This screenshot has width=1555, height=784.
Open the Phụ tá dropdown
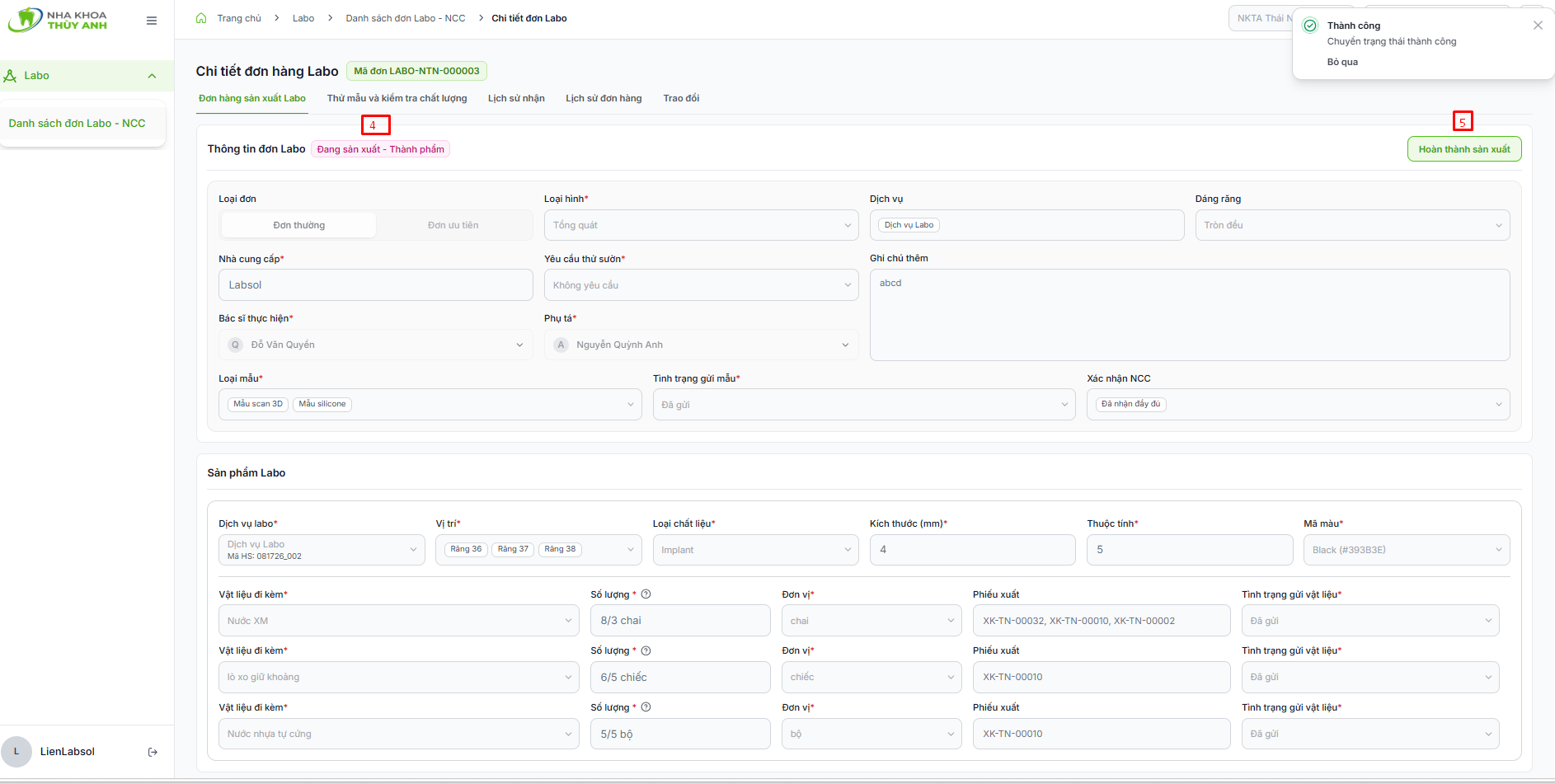click(701, 345)
